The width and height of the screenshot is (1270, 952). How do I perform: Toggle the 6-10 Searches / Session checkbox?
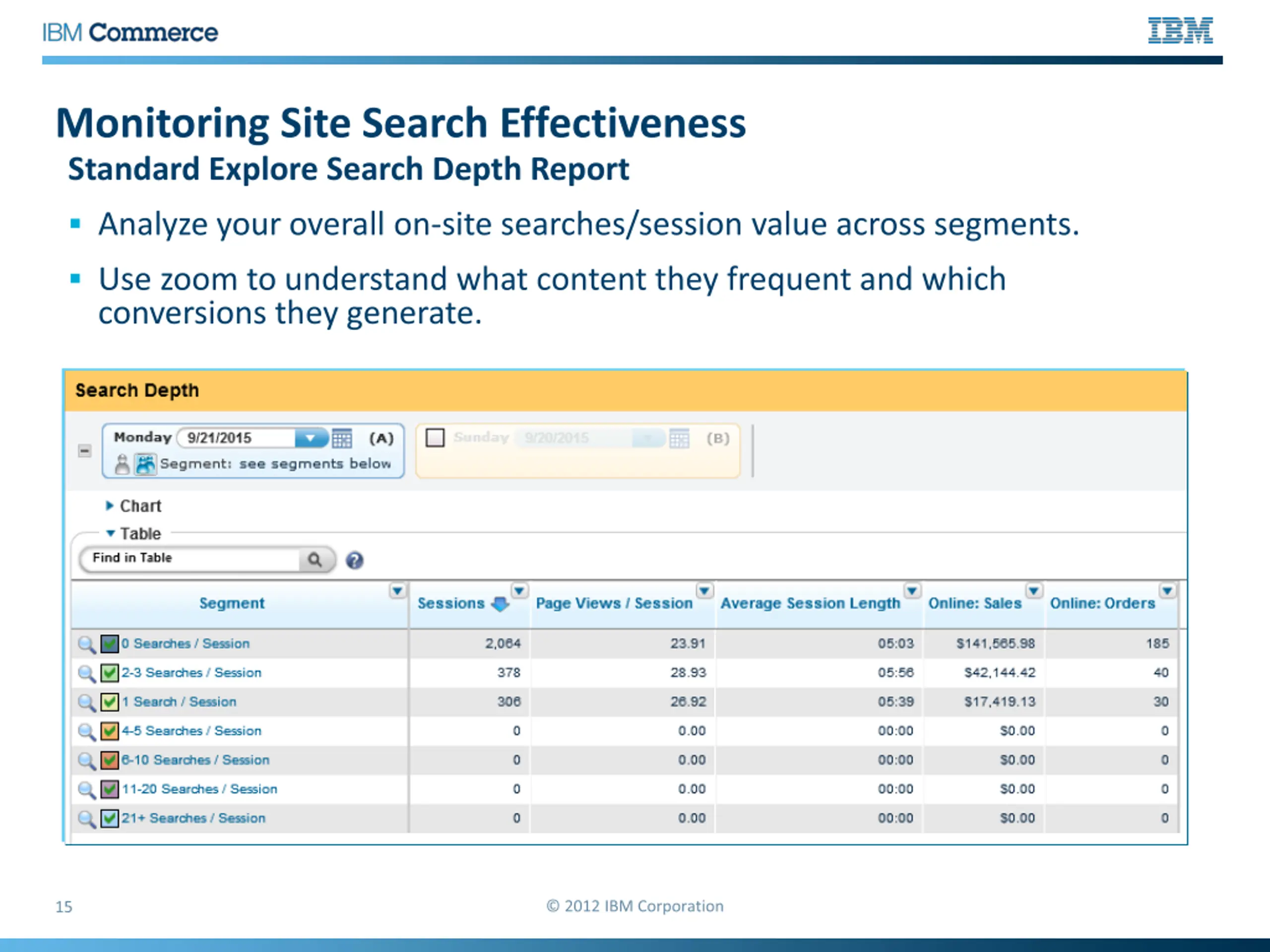click(x=109, y=760)
